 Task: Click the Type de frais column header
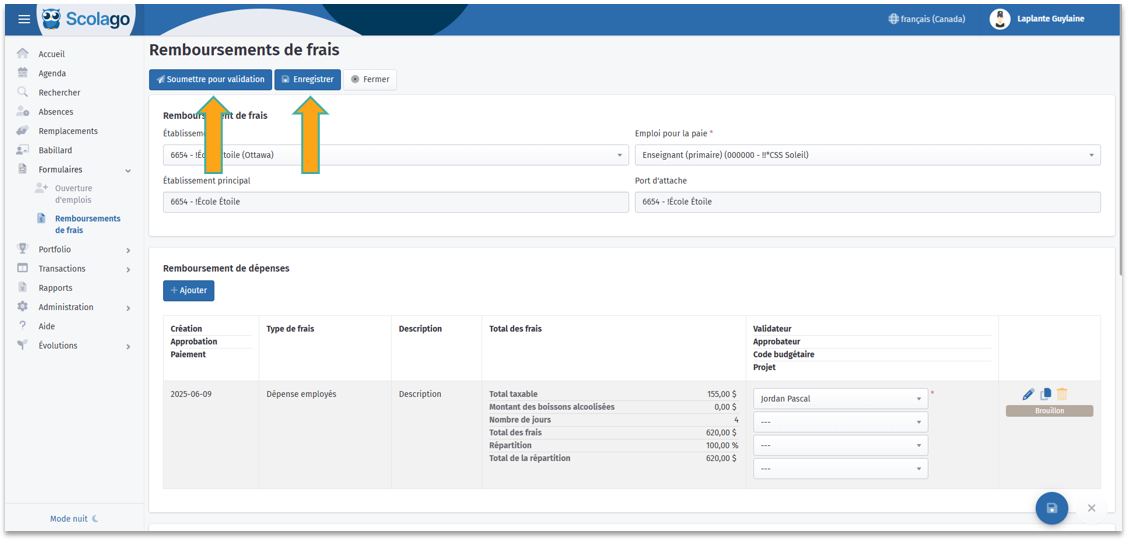[x=290, y=329]
